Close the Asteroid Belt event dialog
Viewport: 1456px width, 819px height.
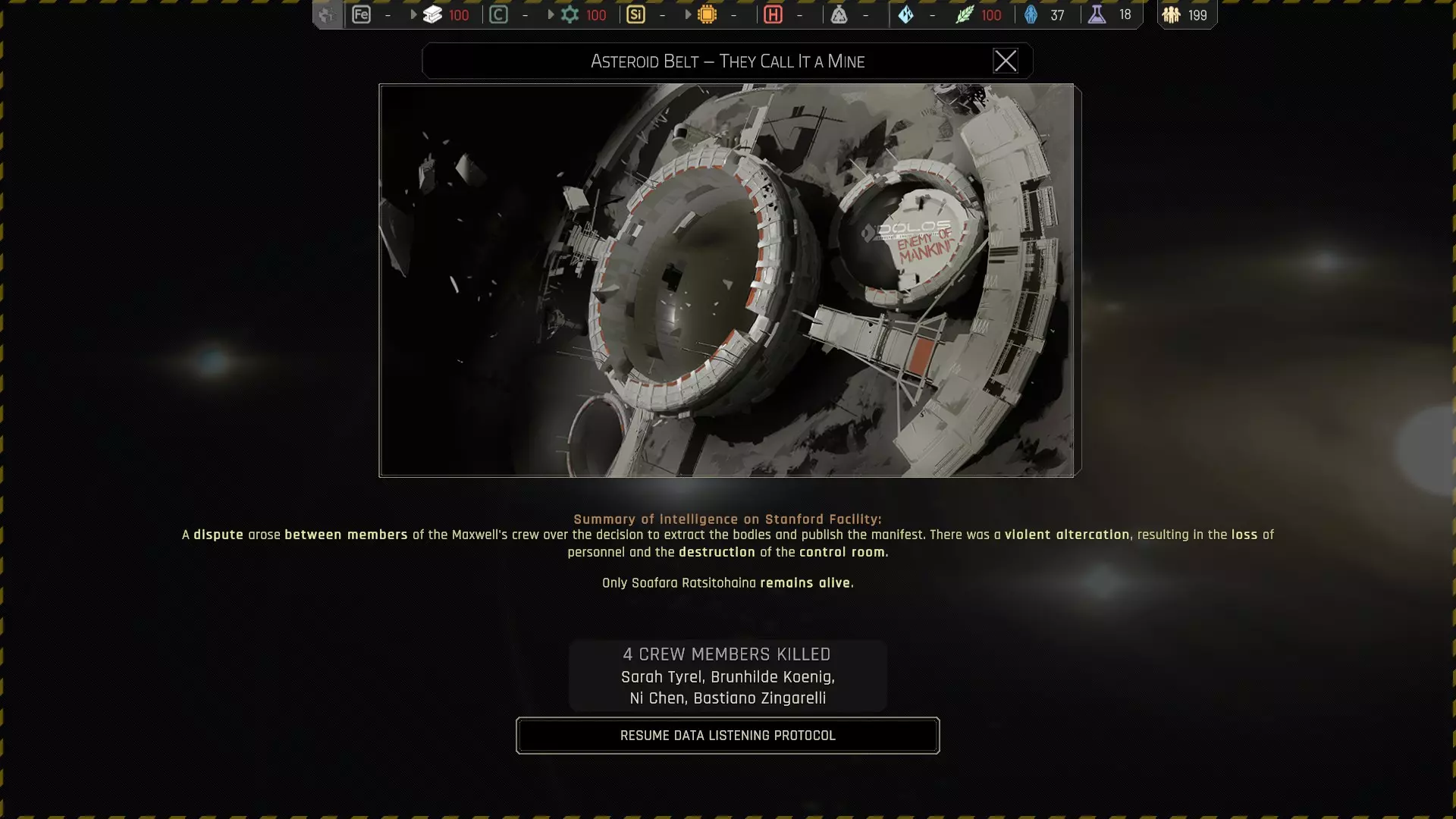tap(1006, 61)
